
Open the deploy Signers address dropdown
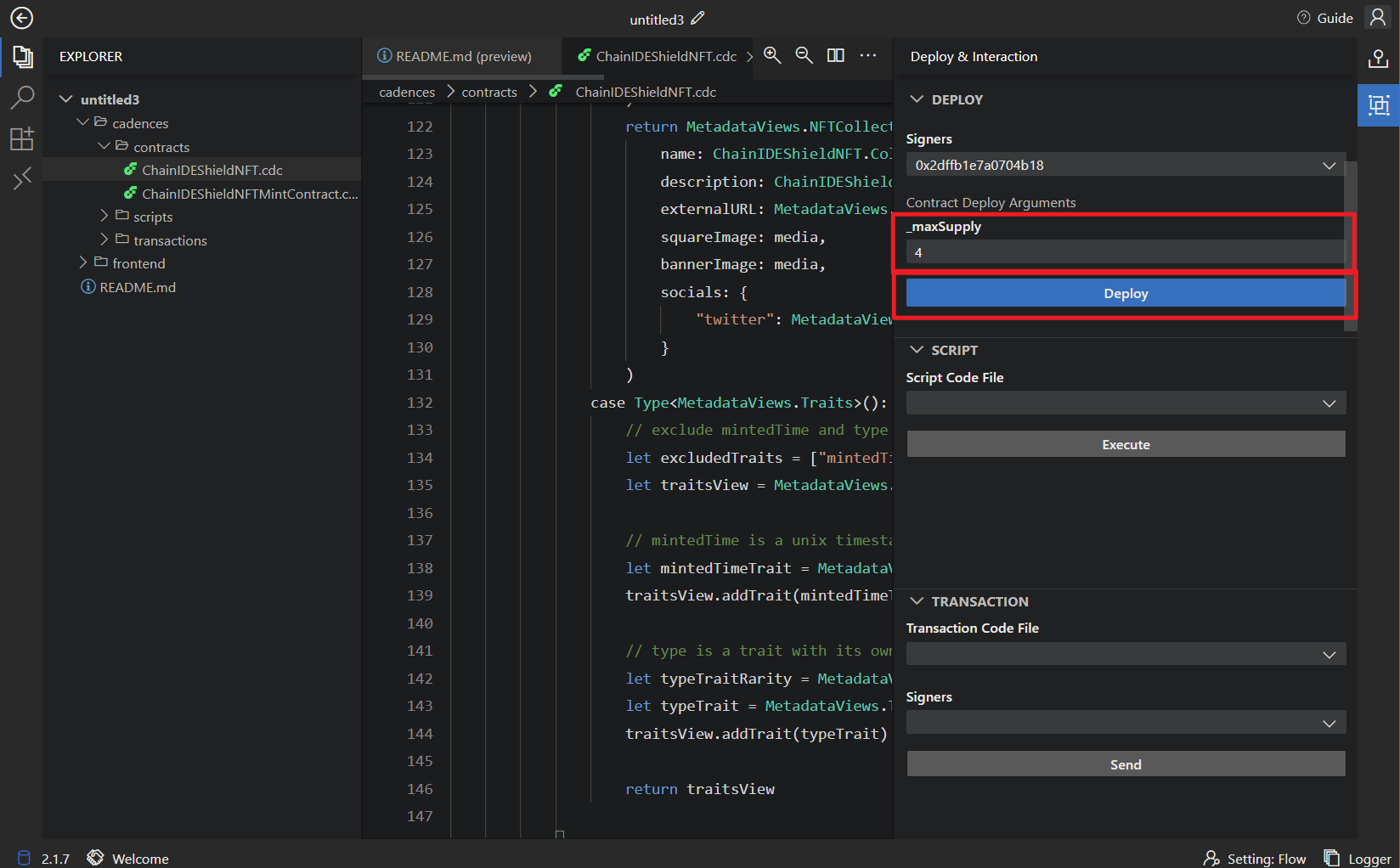tap(1125, 165)
